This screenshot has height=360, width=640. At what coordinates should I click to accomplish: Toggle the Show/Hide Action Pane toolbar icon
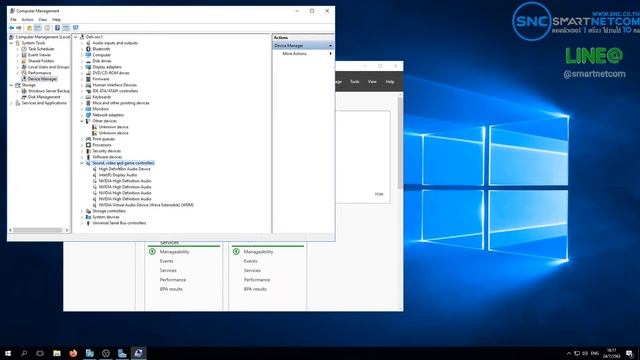point(66,28)
